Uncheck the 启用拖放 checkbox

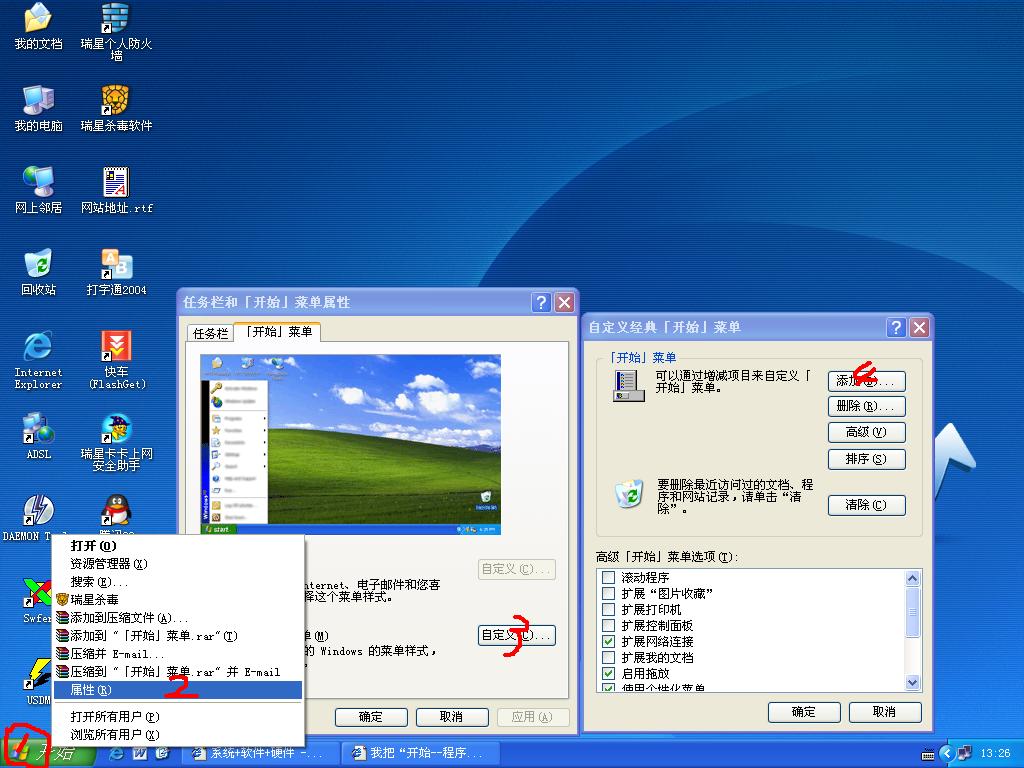[x=608, y=673]
